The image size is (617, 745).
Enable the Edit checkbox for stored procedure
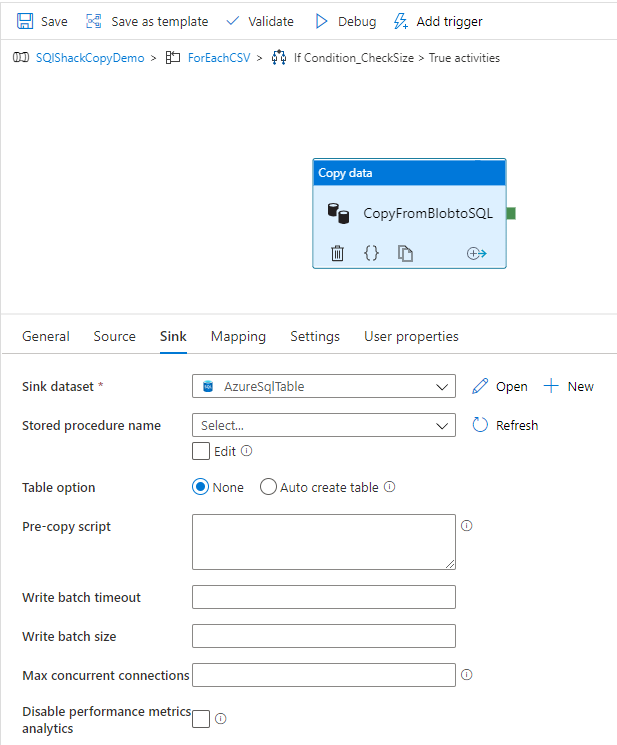[x=201, y=451]
